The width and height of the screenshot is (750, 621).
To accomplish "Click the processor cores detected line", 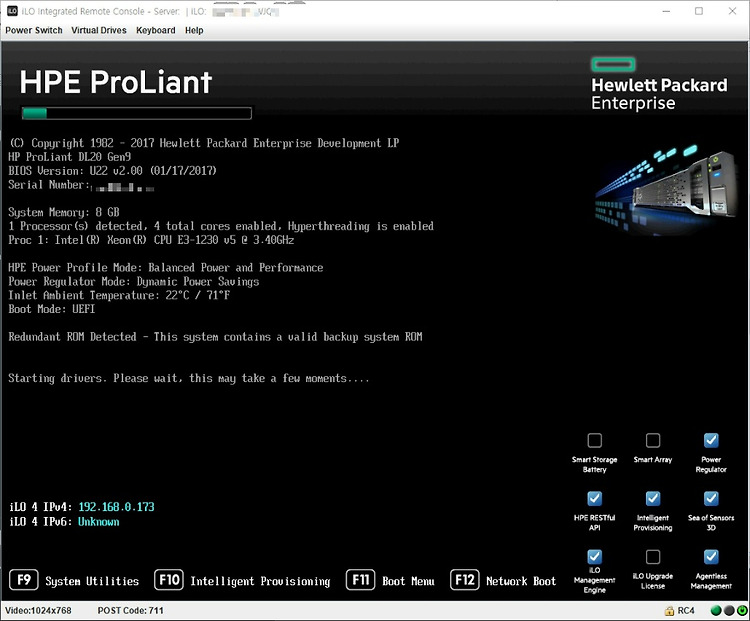I will click(x=221, y=226).
